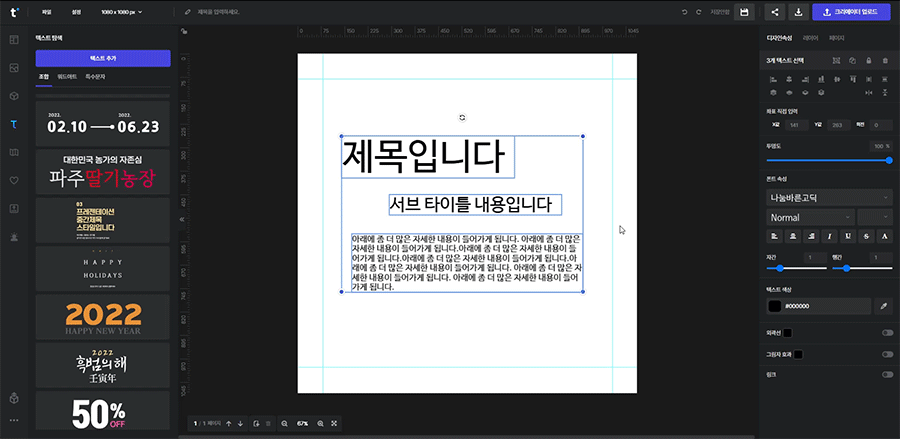The width and height of the screenshot is (900, 439).
Task: Pick text color with eyedropper
Action: coord(883,305)
